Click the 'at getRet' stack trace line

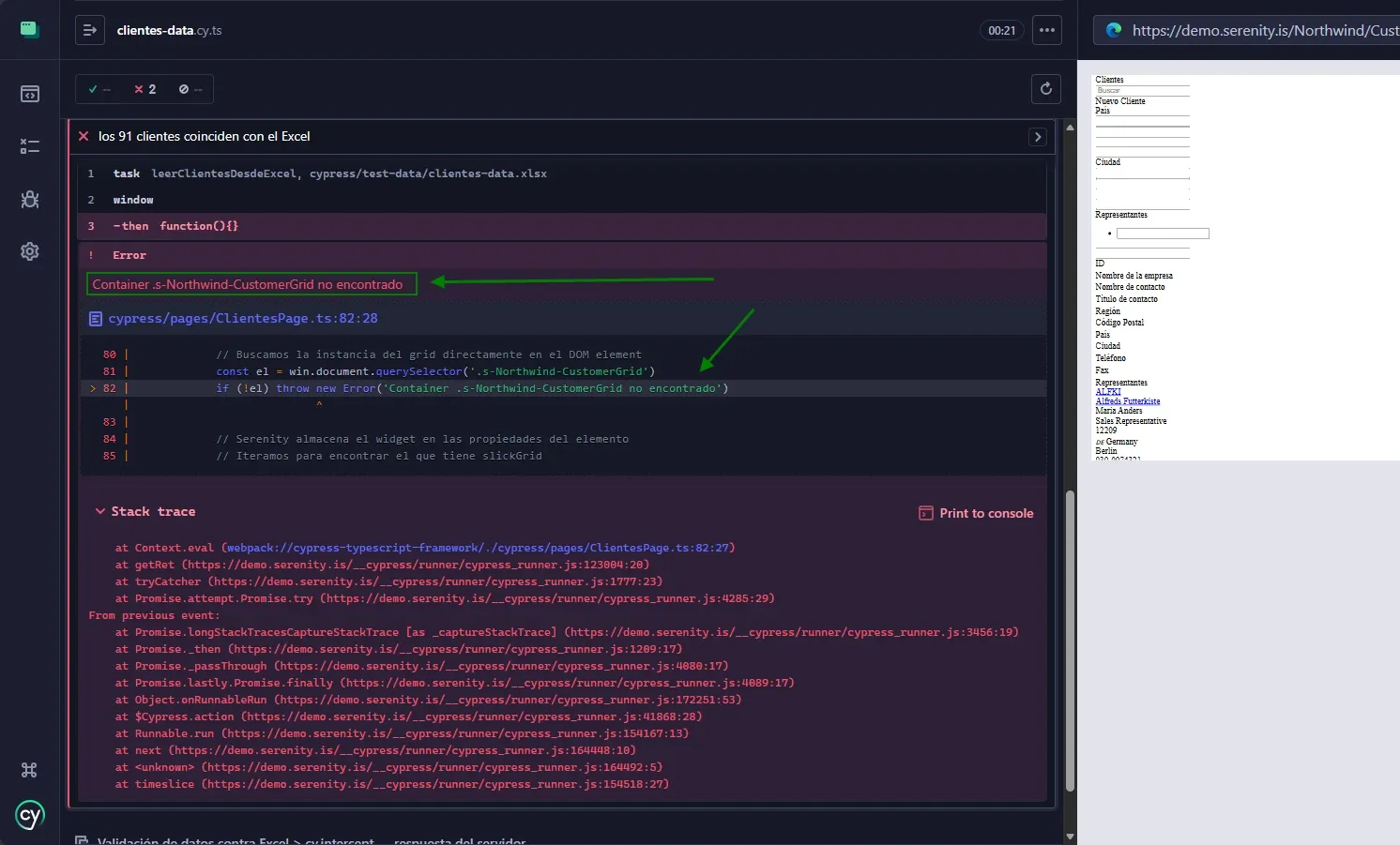coord(382,565)
